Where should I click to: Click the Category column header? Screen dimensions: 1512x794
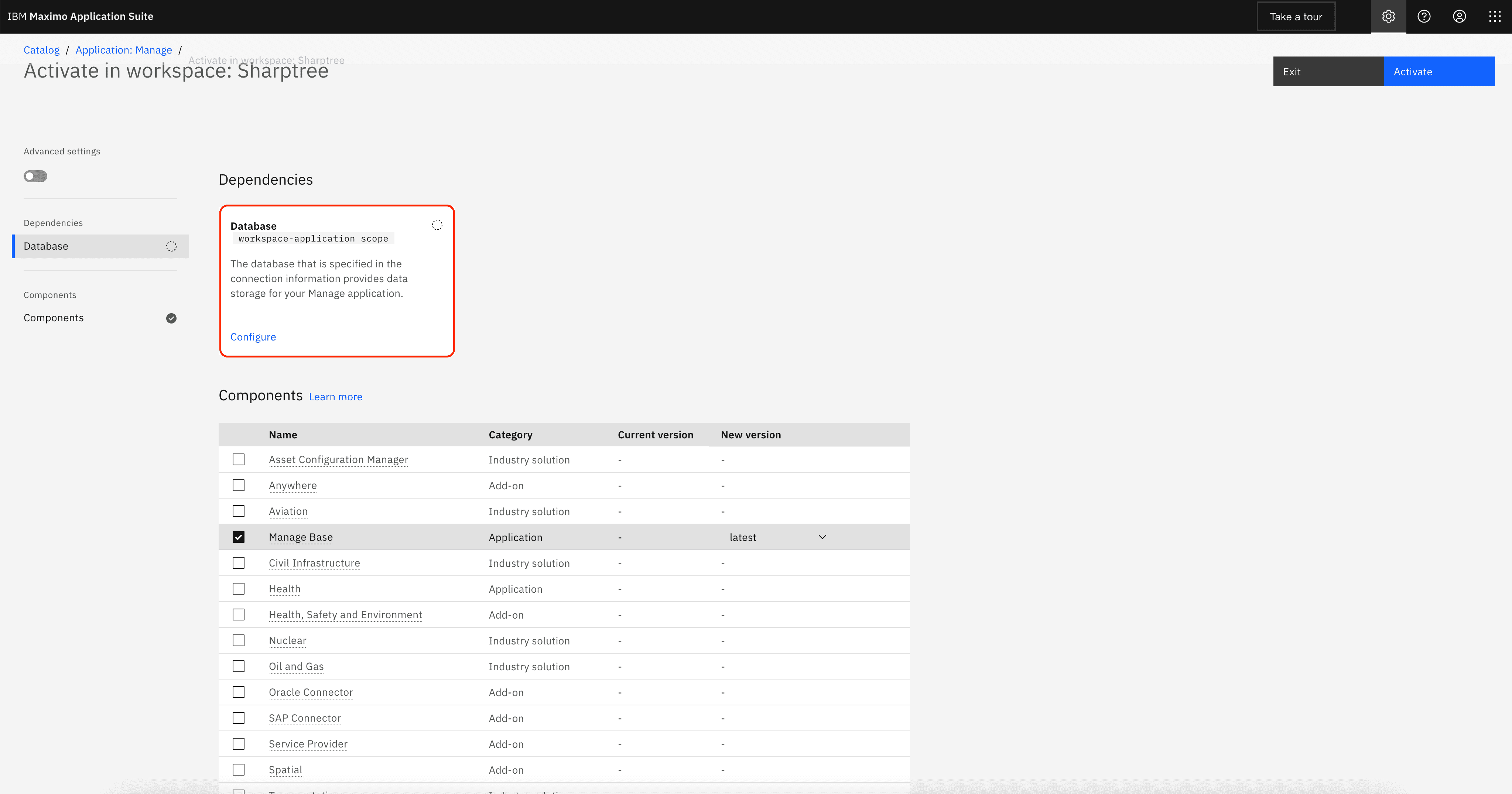point(511,435)
